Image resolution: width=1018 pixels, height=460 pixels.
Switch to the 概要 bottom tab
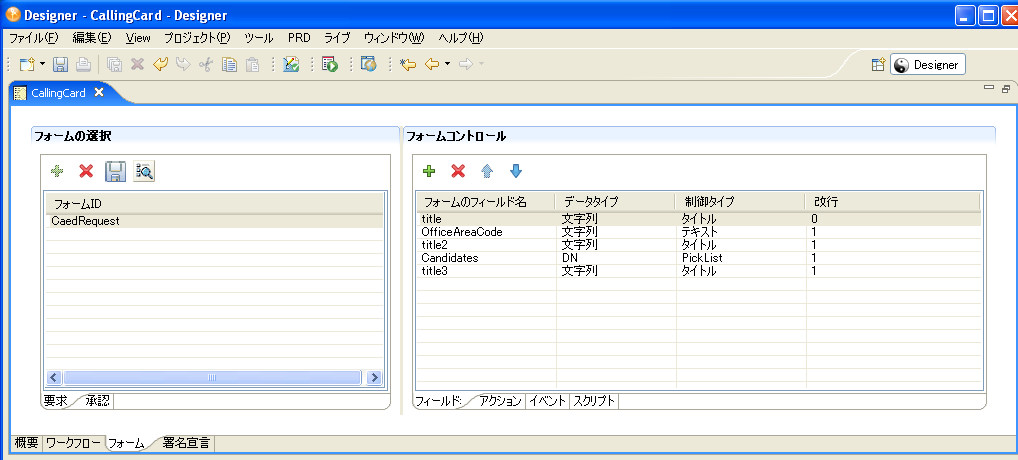point(27,443)
